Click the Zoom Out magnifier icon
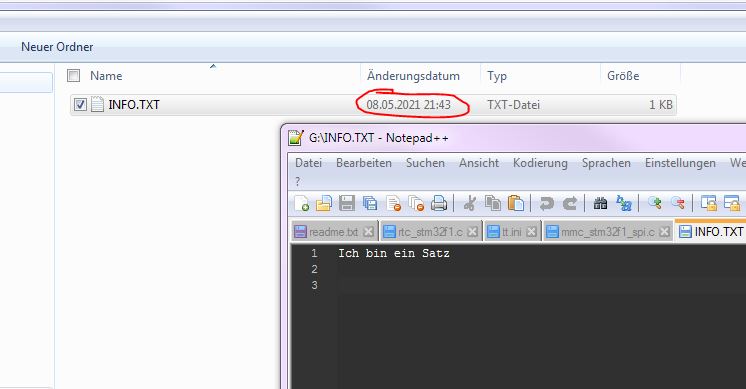 pos(677,204)
